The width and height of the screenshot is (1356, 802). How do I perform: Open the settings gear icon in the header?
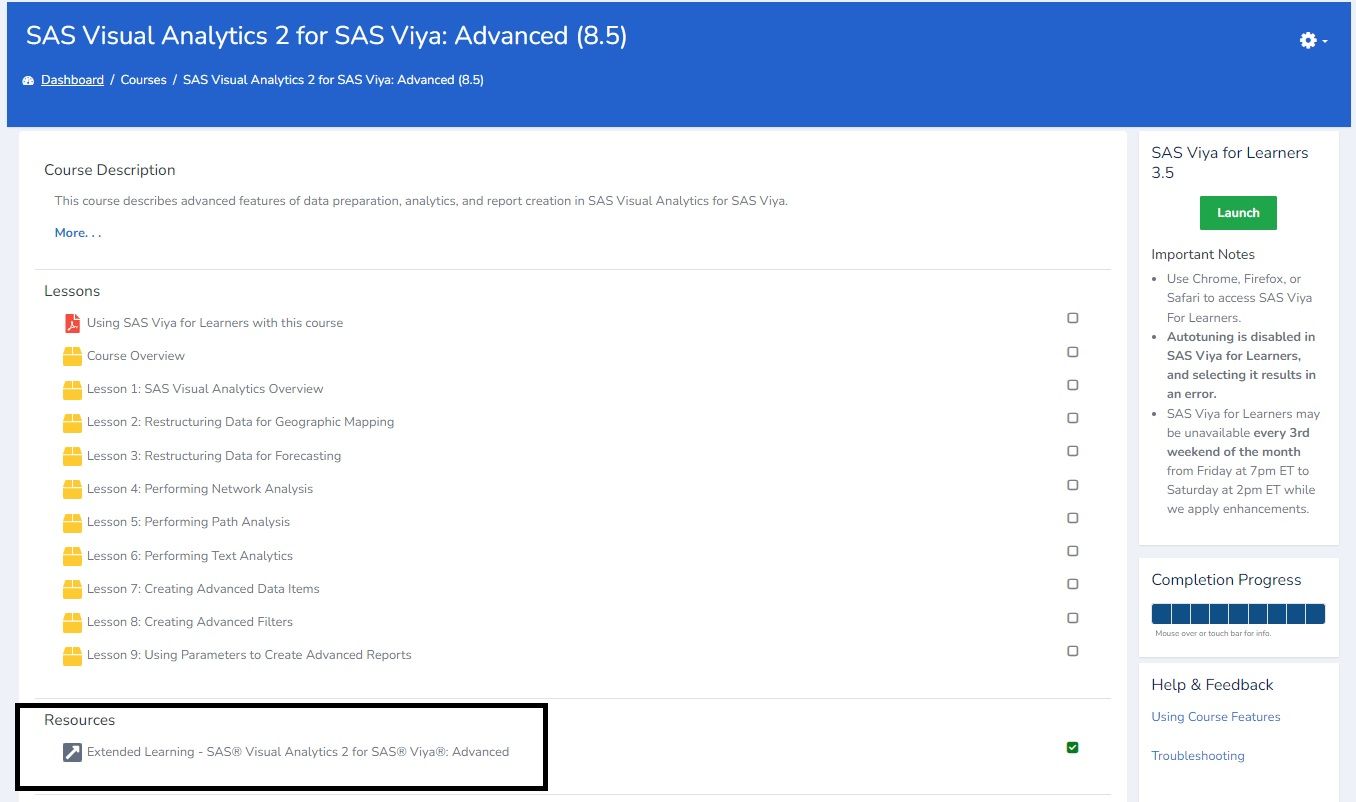[1306, 40]
